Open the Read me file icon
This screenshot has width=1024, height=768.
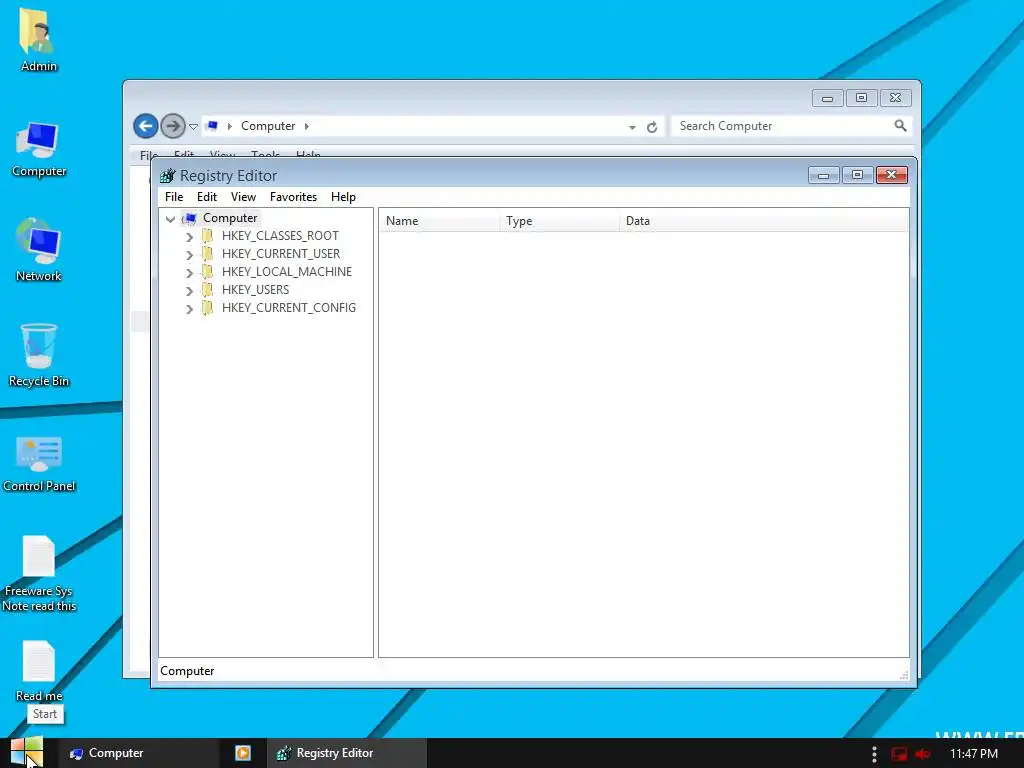(39, 670)
